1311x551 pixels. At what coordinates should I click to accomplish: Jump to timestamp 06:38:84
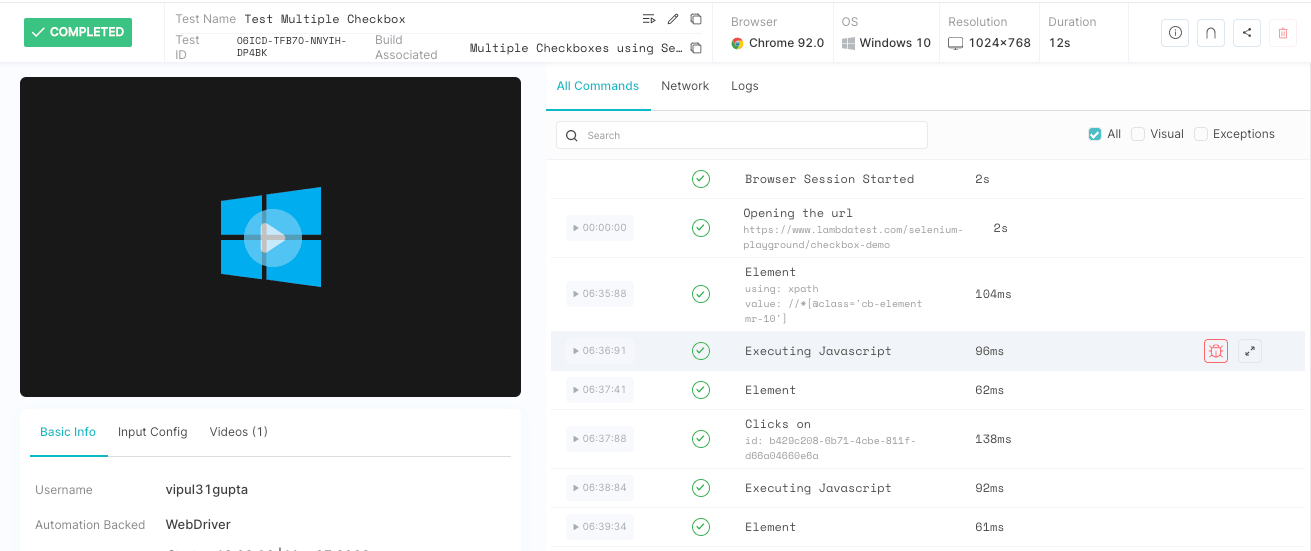[600, 488]
